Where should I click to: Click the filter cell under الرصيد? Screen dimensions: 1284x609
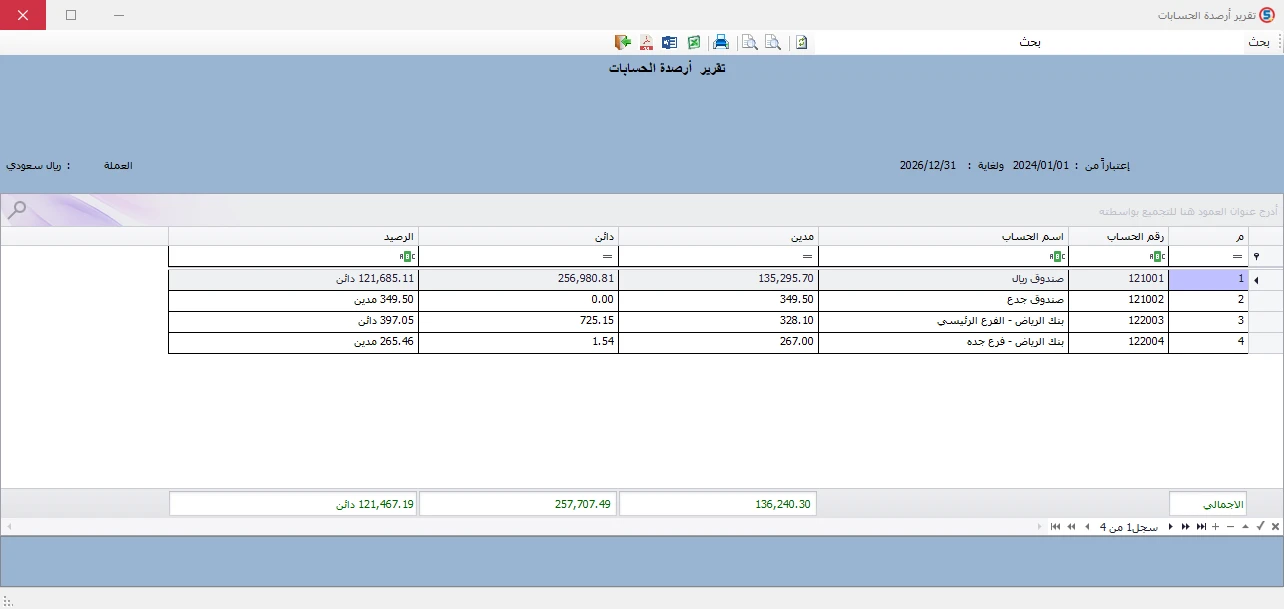(x=293, y=256)
